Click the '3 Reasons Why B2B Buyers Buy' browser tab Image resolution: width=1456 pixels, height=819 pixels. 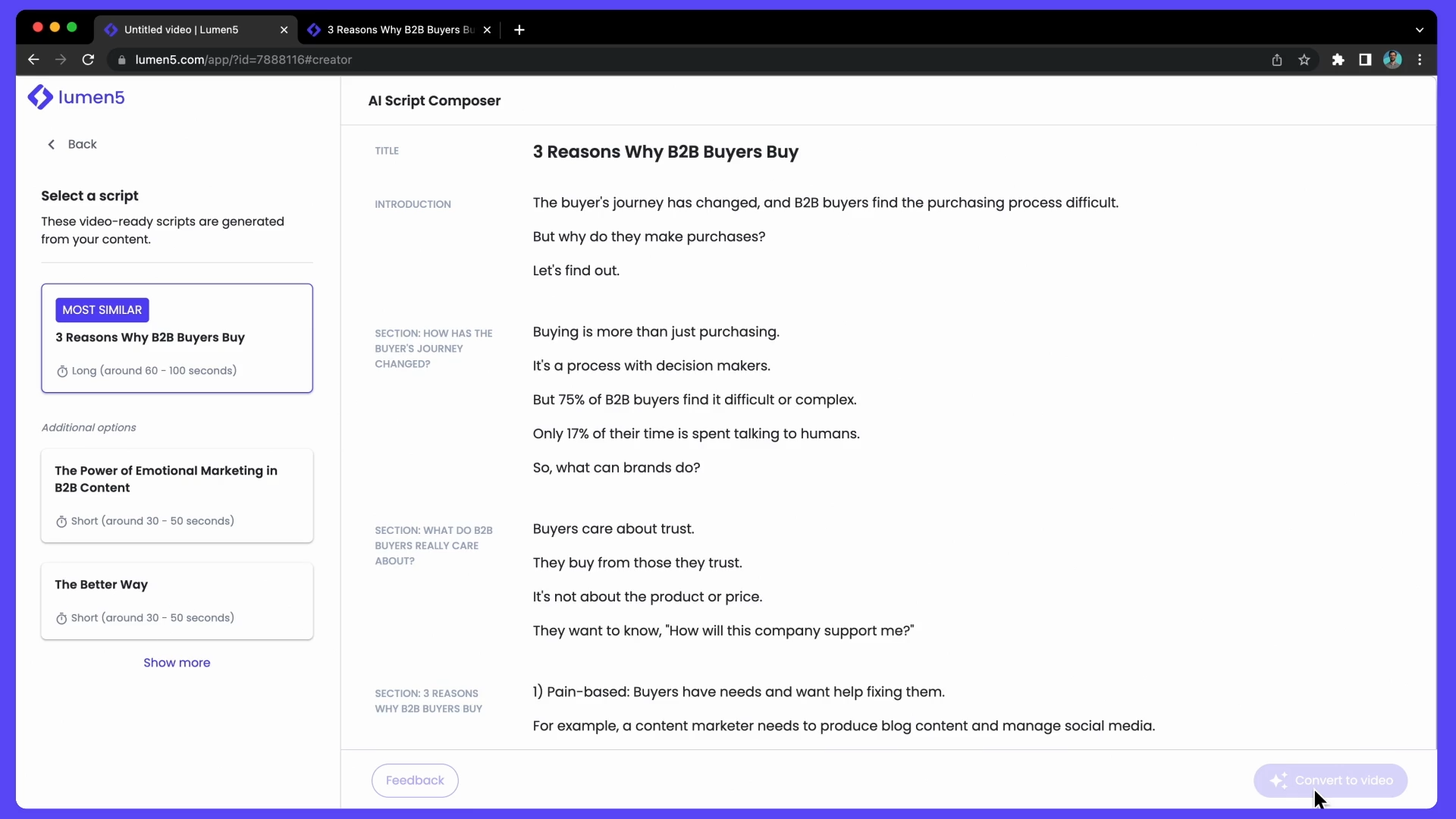[400, 29]
